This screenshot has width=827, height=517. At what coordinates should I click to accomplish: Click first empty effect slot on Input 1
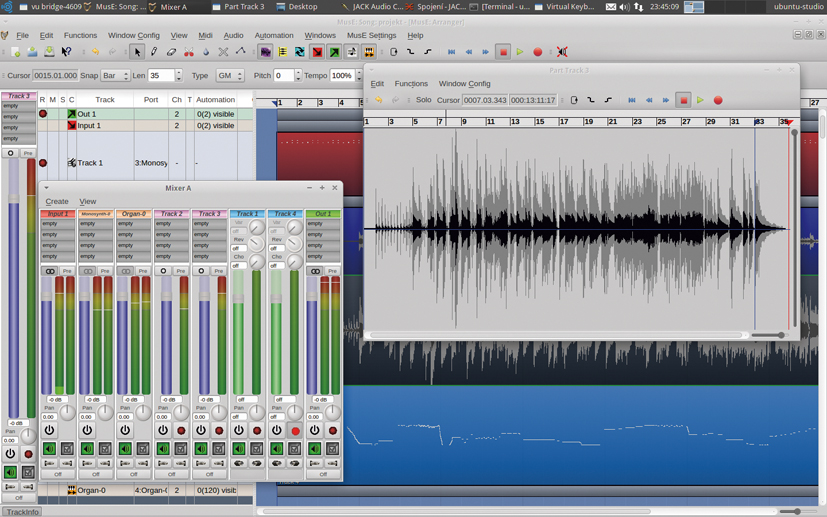pos(57,224)
